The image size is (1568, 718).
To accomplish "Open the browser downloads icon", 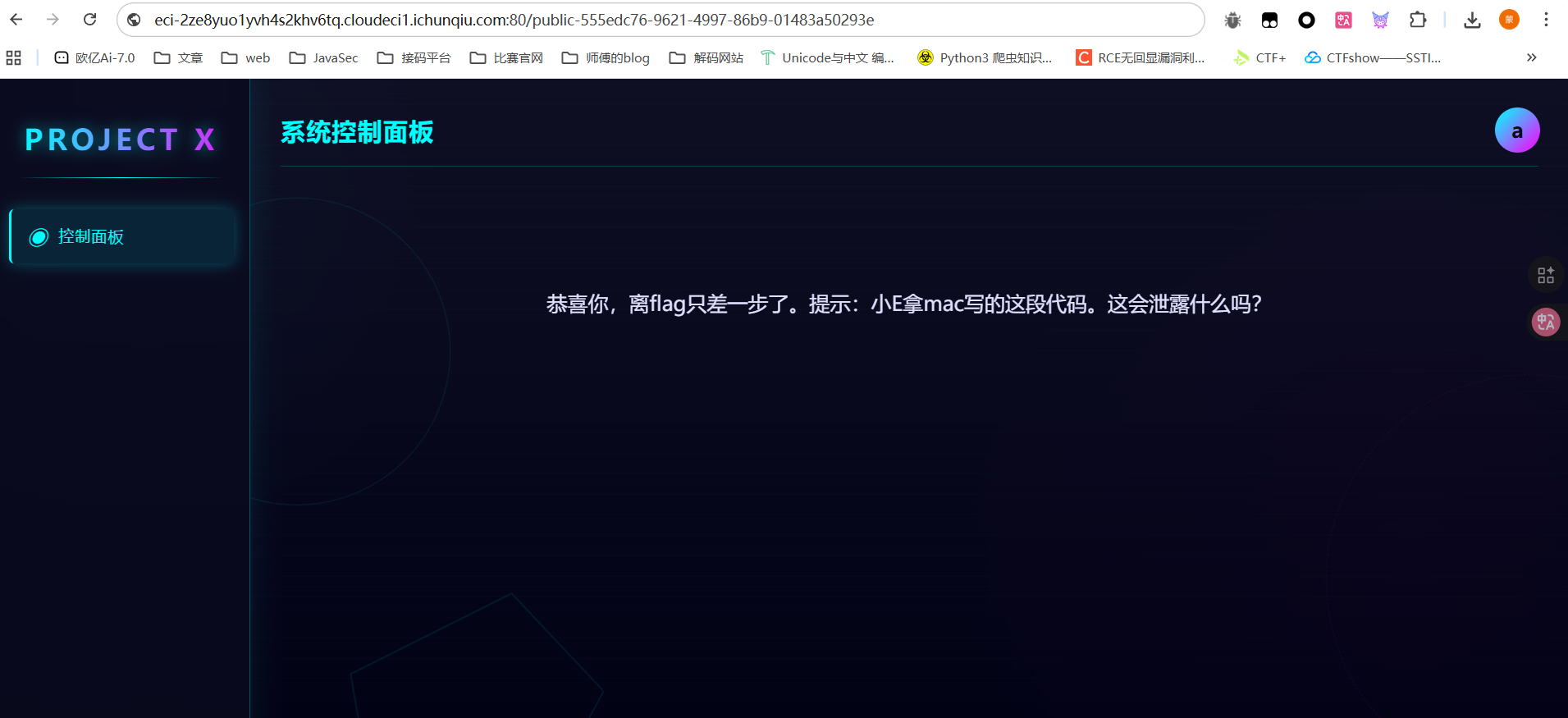I will point(1472,20).
